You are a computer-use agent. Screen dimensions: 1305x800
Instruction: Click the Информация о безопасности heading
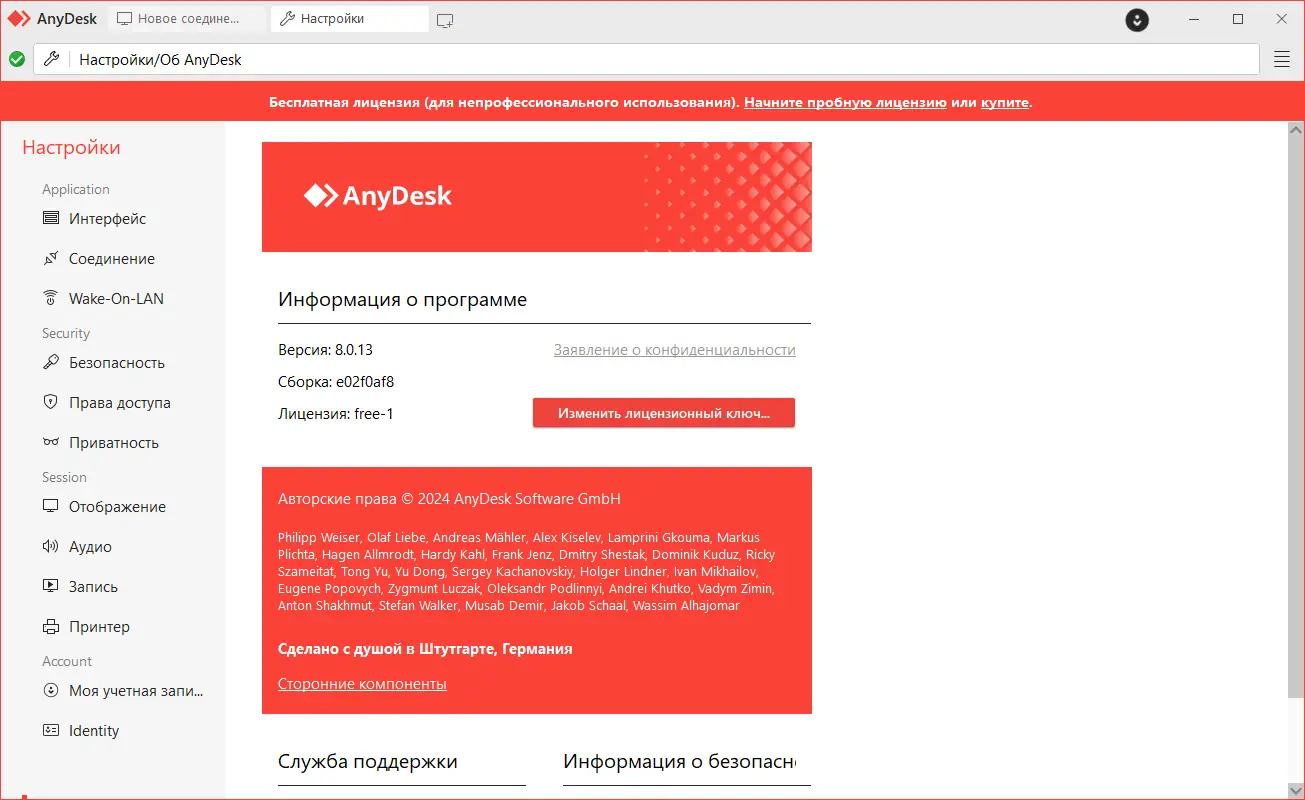tap(680, 762)
